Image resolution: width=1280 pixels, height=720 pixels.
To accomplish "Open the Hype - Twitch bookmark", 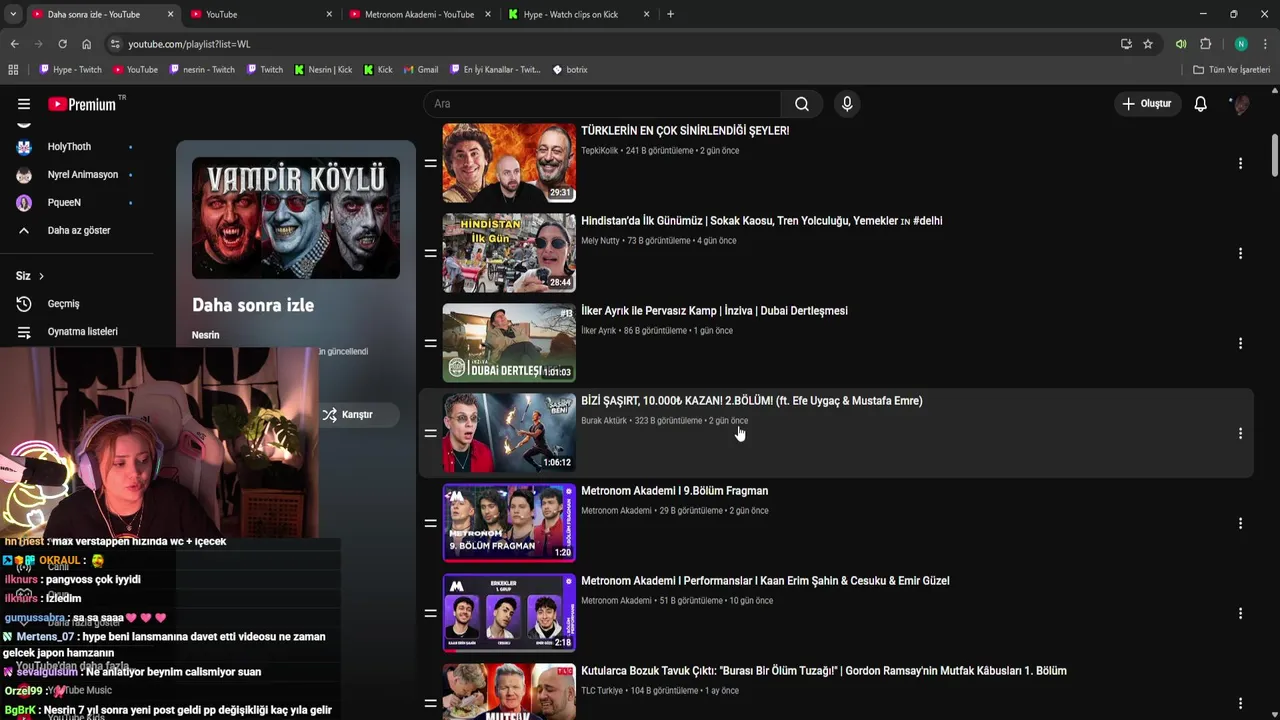I will coord(70,70).
